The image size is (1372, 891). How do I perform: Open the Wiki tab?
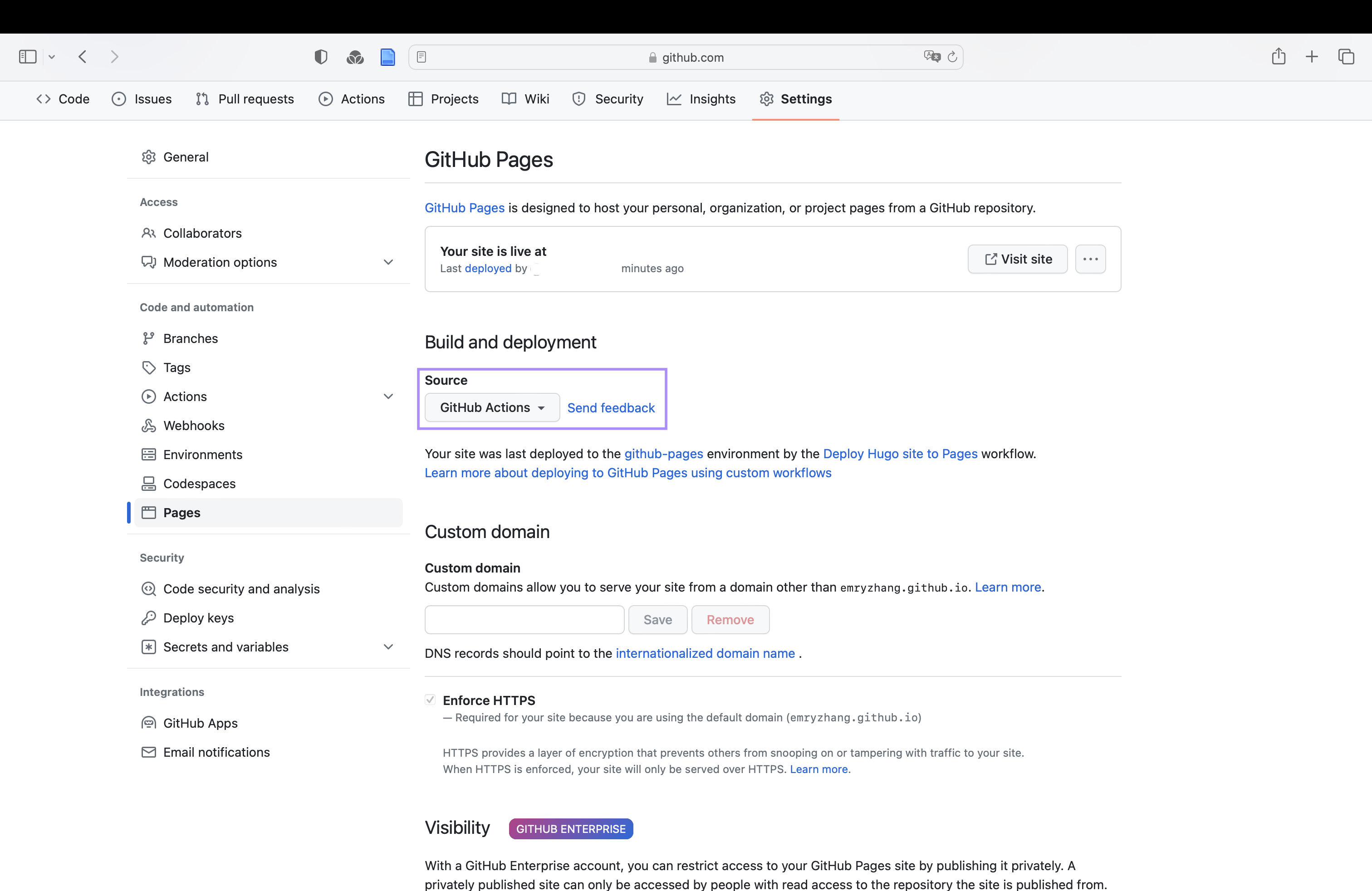(x=525, y=99)
